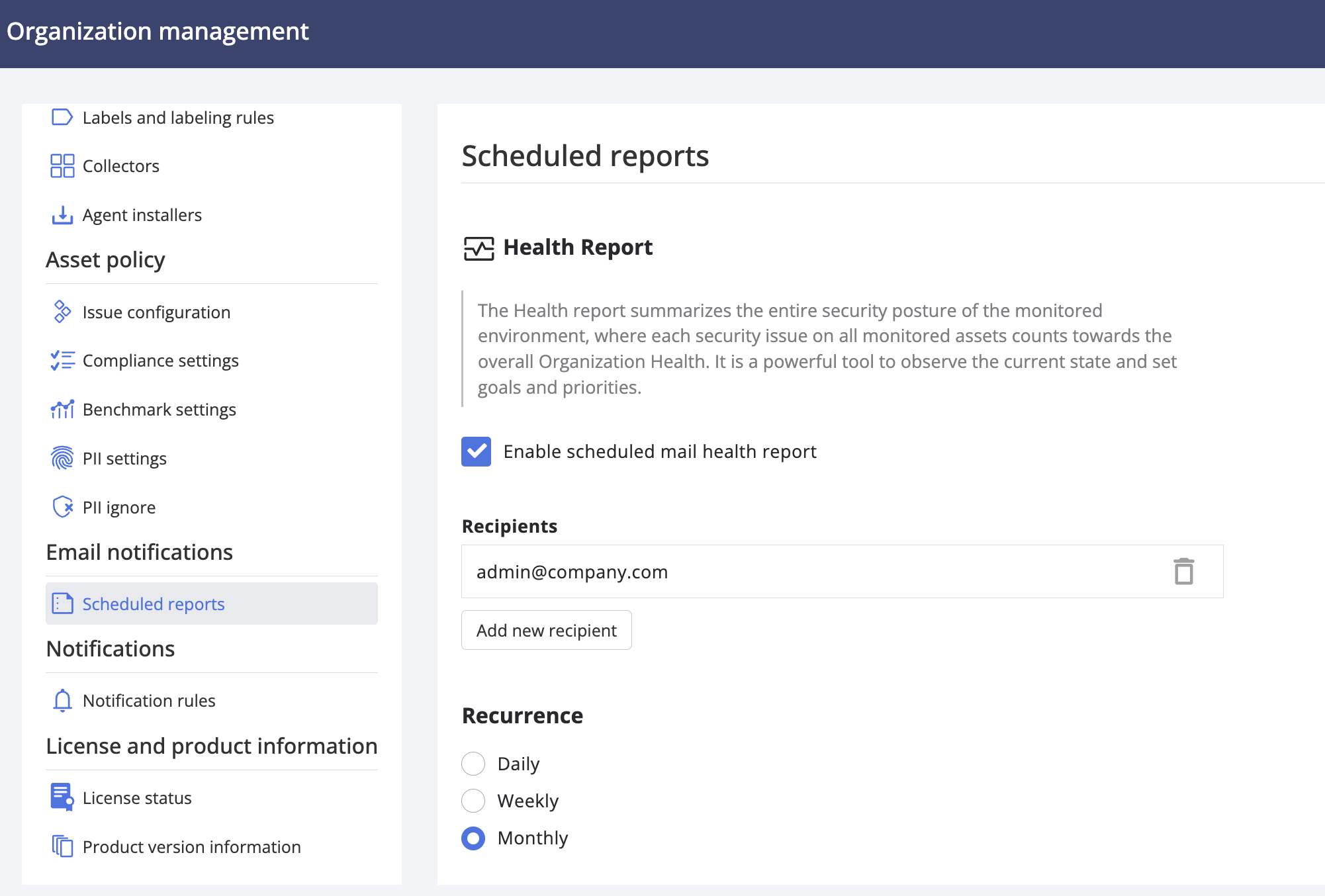Open Product version information page
This screenshot has width=1325, height=896.
point(191,846)
